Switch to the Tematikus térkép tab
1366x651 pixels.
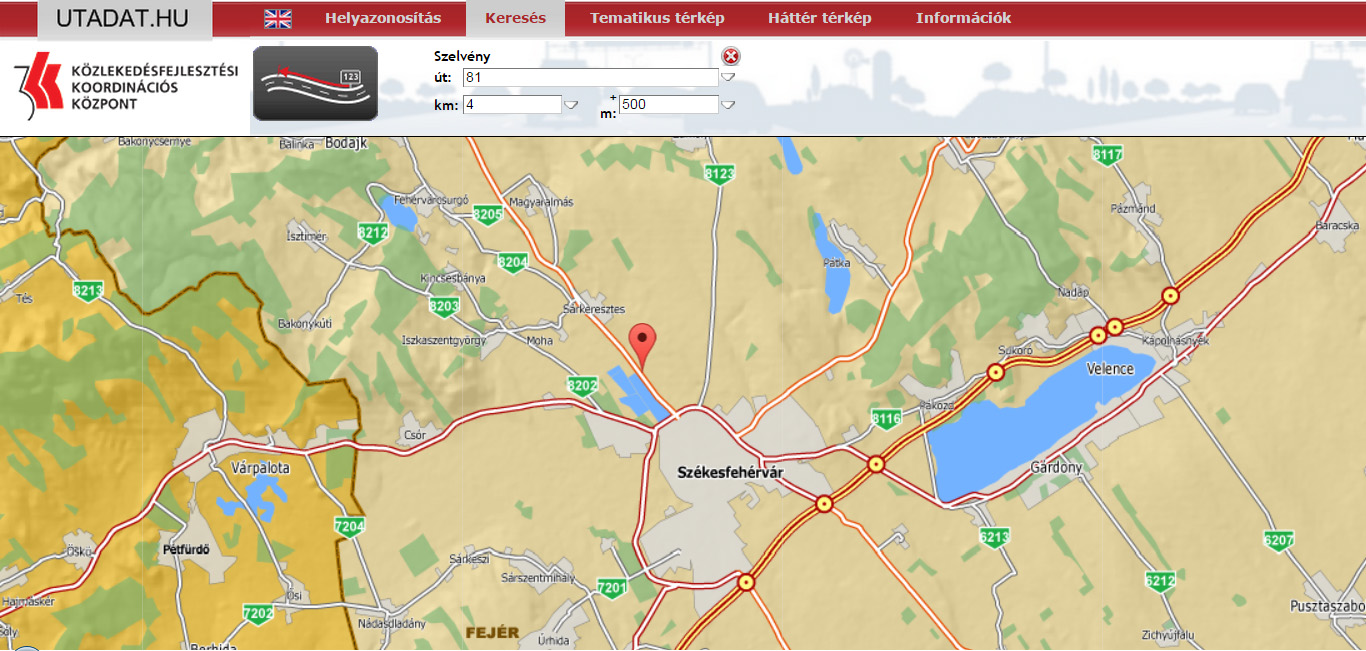click(x=657, y=18)
